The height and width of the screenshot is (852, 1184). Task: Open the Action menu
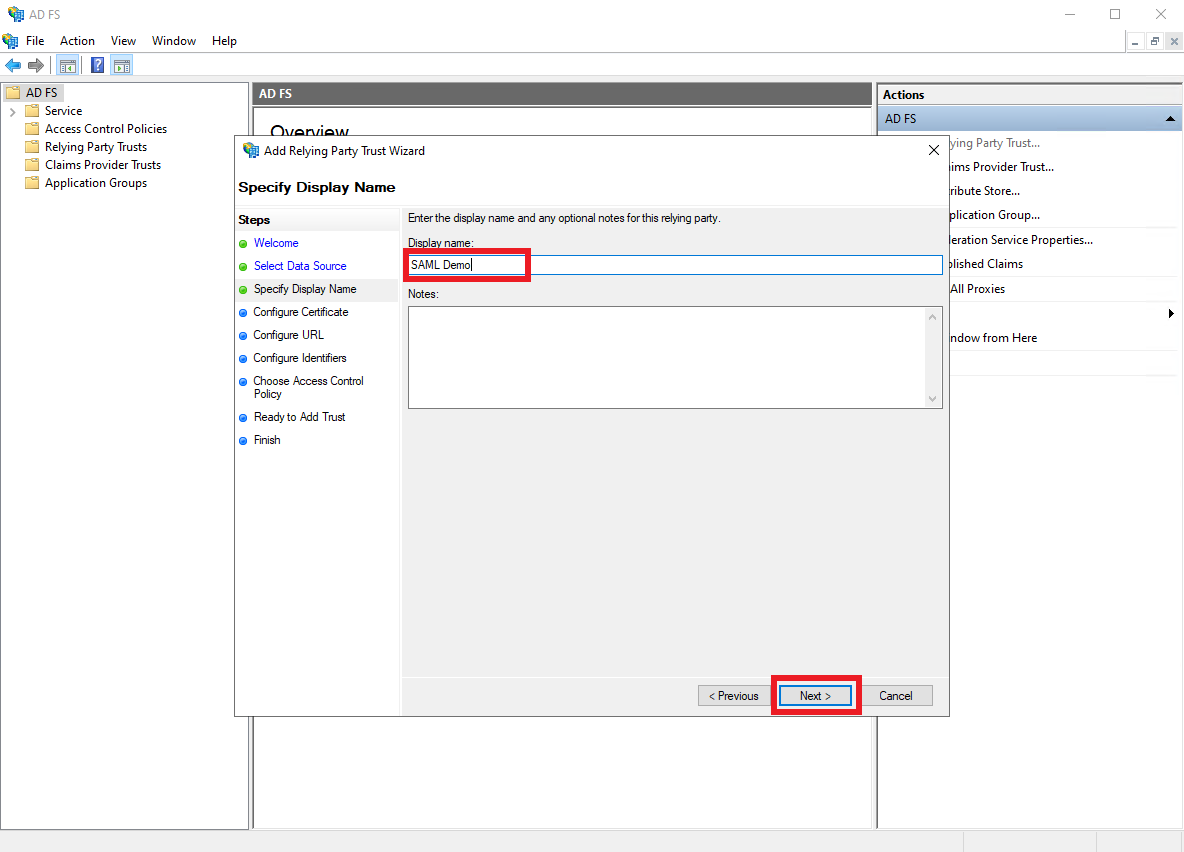[77, 41]
